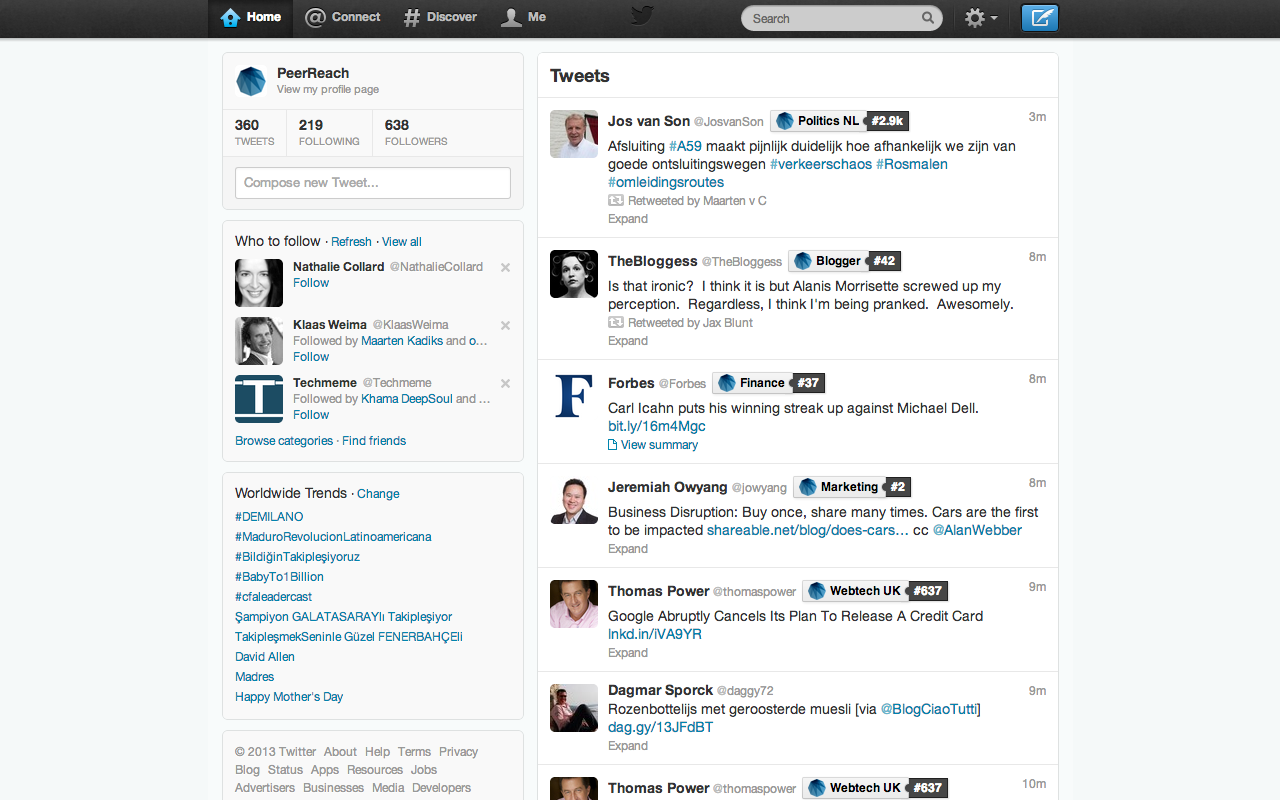Click the #2.9k rank tag
Viewport: 1280px width, 800px height.
click(887, 121)
